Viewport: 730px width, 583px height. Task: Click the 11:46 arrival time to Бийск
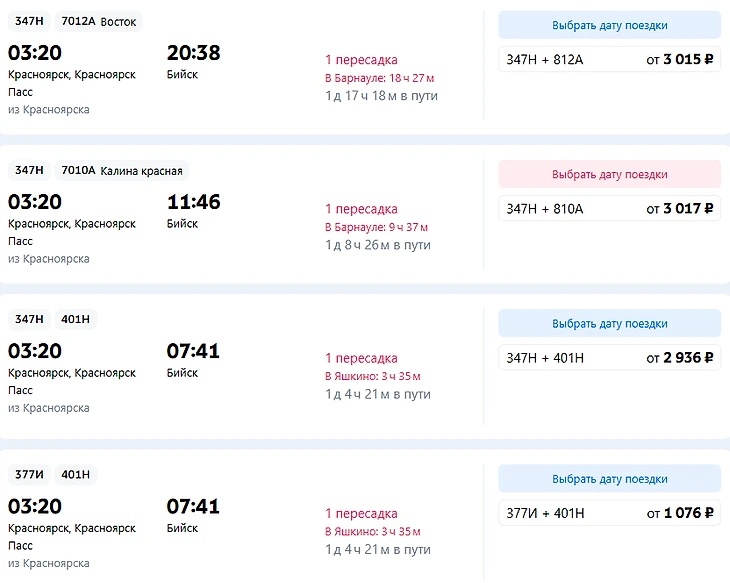pyautogui.click(x=193, y=202)
